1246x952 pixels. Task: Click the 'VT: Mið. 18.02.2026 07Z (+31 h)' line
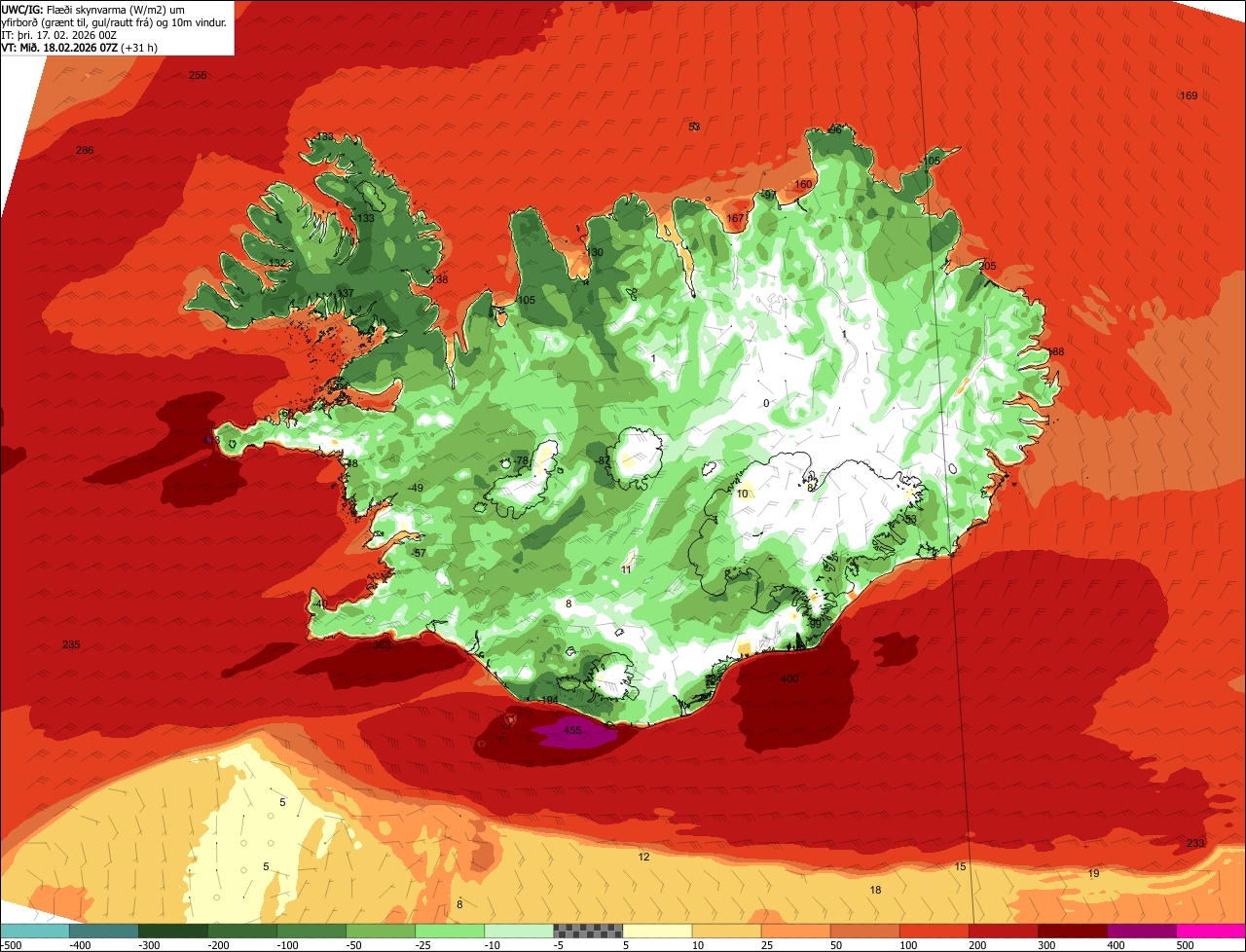[80, 47]
